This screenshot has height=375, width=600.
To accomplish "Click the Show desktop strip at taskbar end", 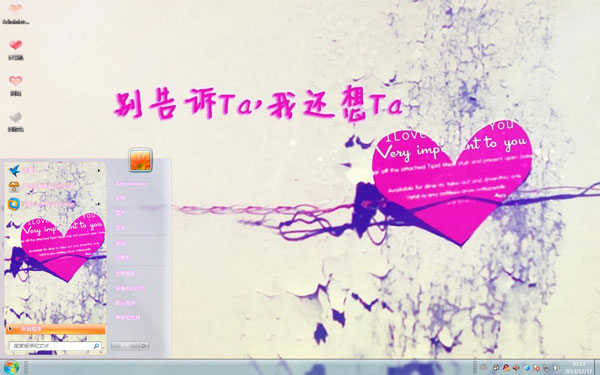I will (597, 367).
